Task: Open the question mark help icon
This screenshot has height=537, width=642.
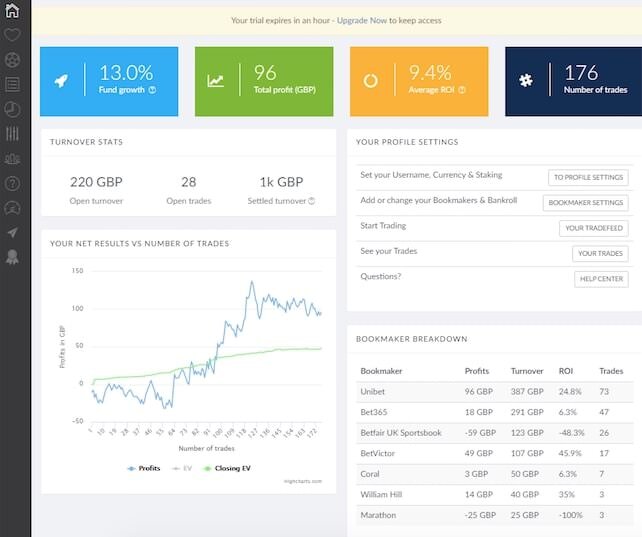Action: [x=12, y=183]
